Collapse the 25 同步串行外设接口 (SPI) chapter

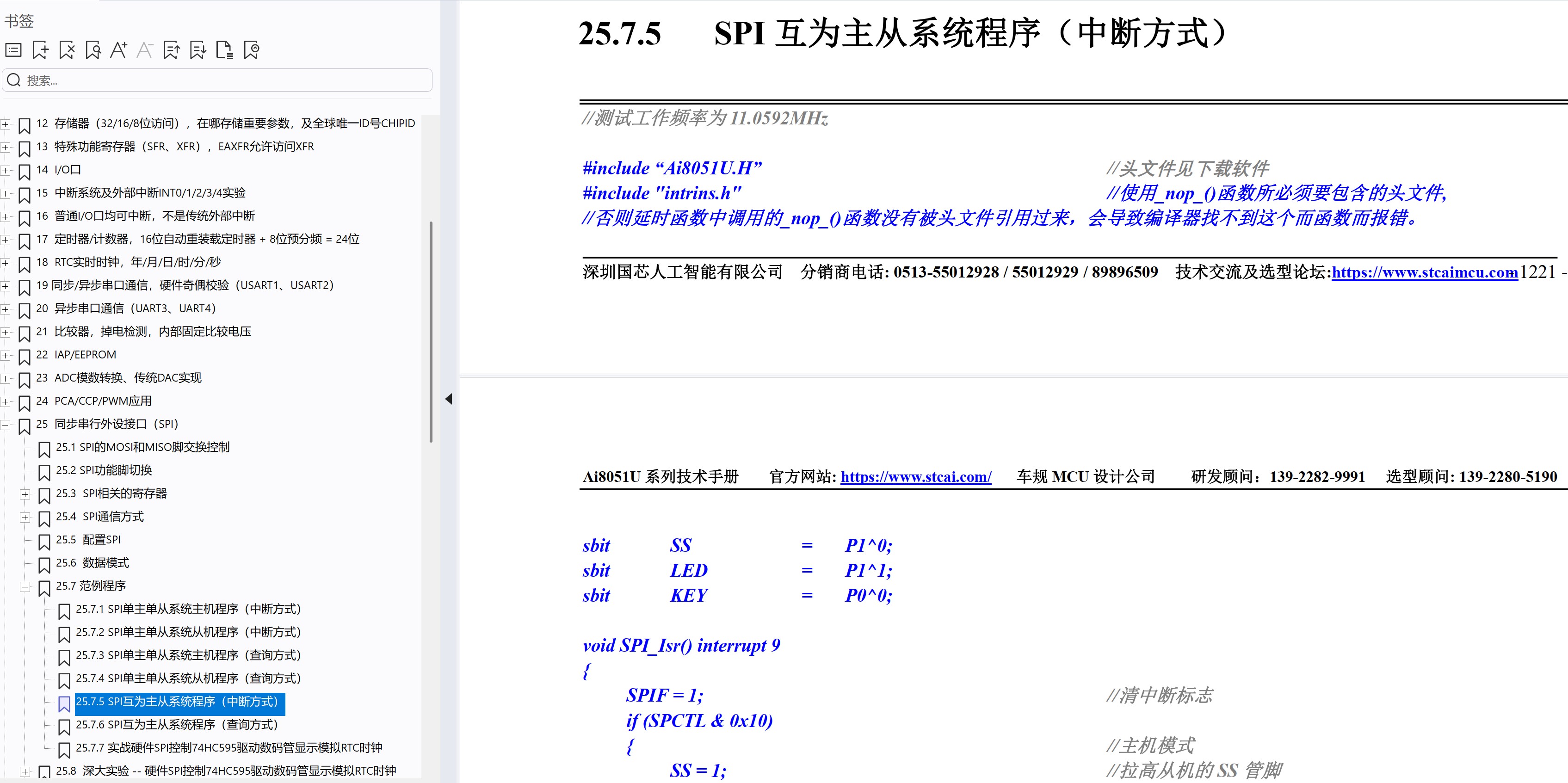tap(5, 425)
